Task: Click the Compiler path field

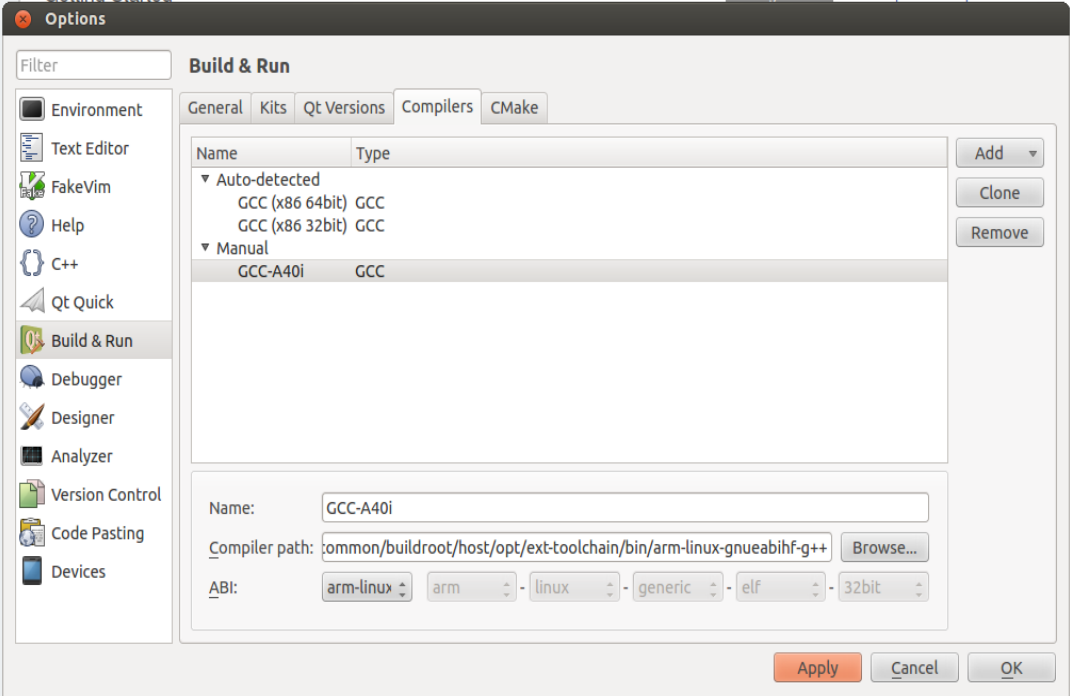Action: click(577, 548)
